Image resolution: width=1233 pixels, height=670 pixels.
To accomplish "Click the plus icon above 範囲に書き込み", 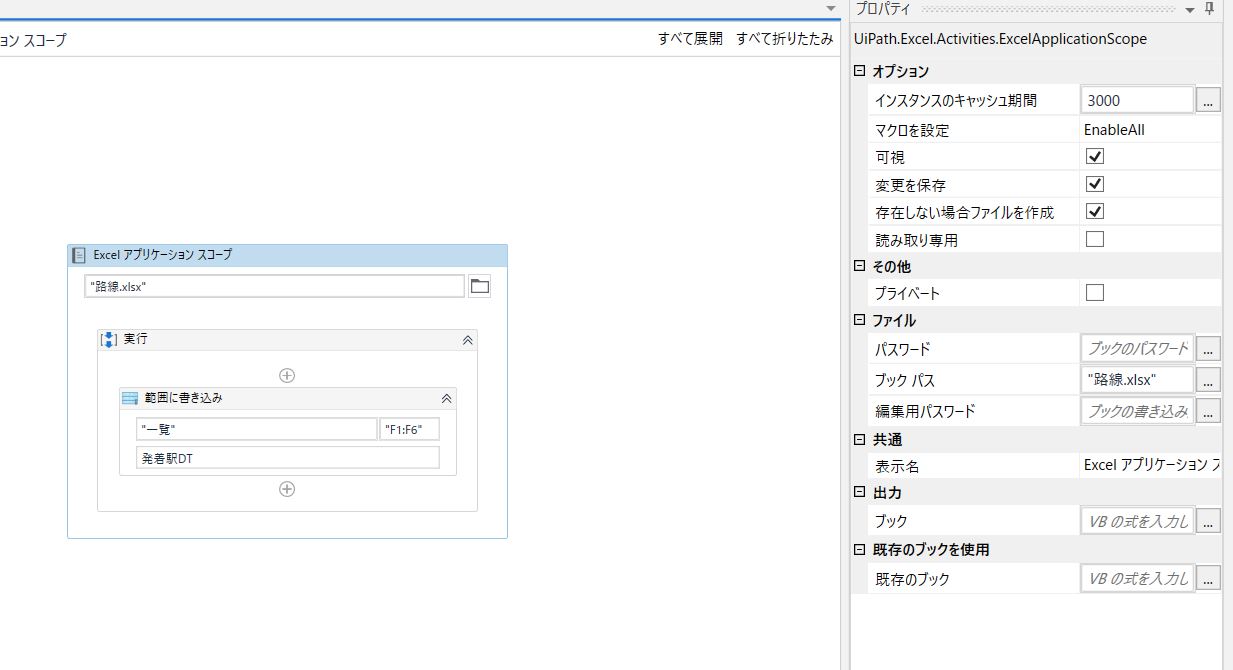I will click(x=286, y=375).
